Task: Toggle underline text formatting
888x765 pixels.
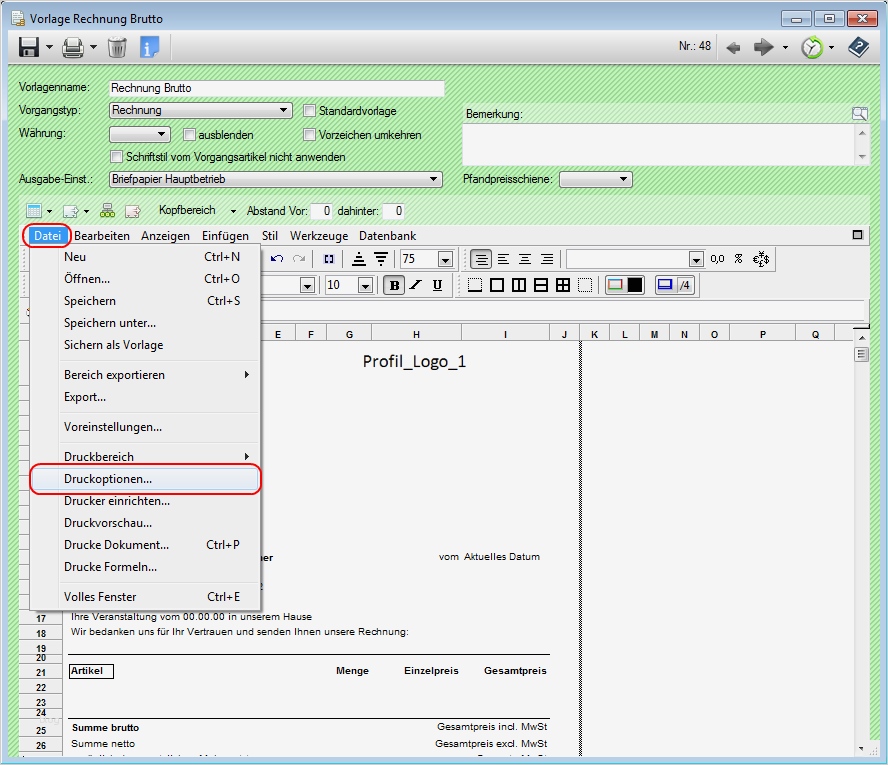Action: (437, 285)
